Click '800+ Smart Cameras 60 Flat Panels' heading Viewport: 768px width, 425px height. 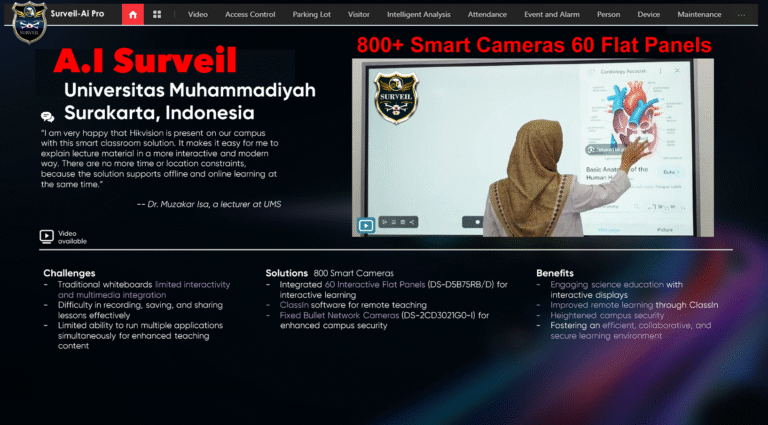534,45
